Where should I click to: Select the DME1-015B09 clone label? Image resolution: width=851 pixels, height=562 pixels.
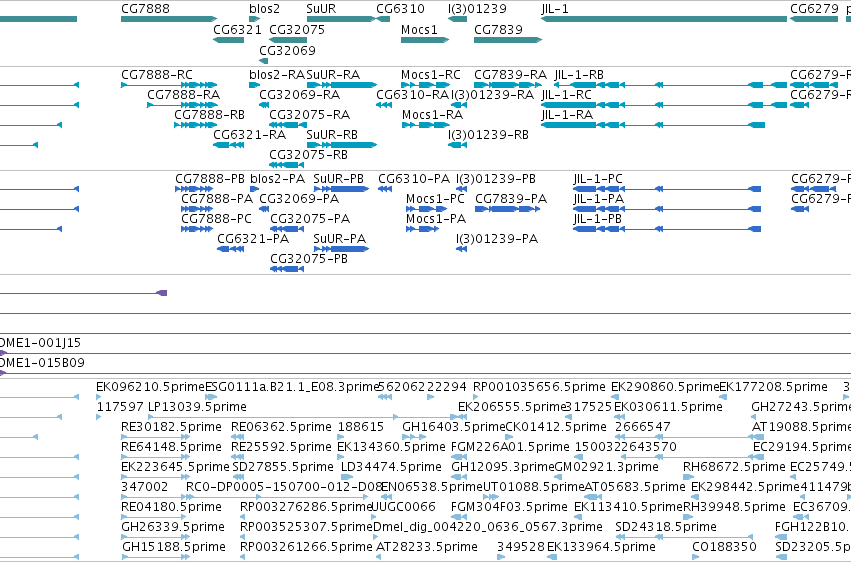point(42,362)
